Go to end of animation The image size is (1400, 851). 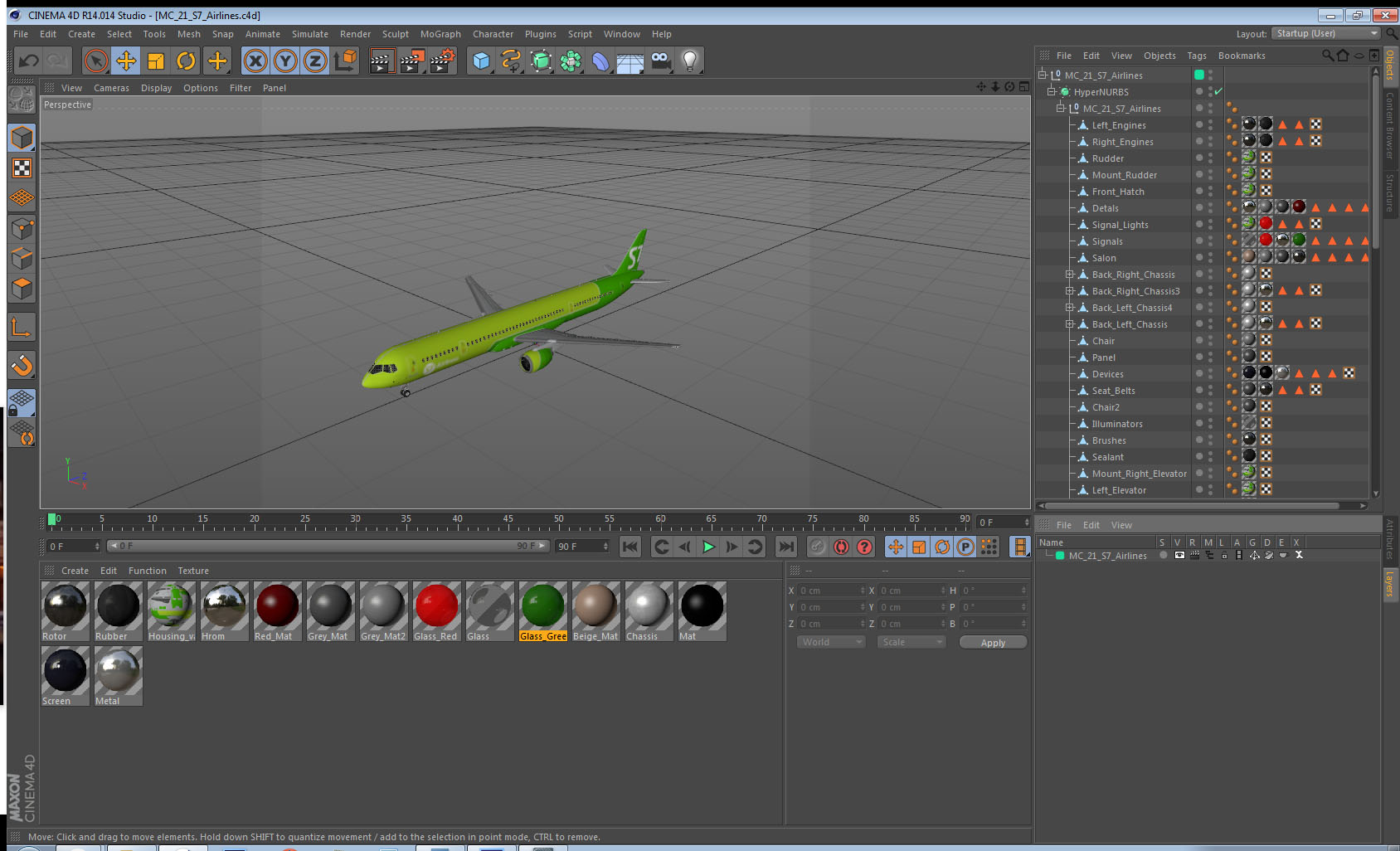coord(785,547)
